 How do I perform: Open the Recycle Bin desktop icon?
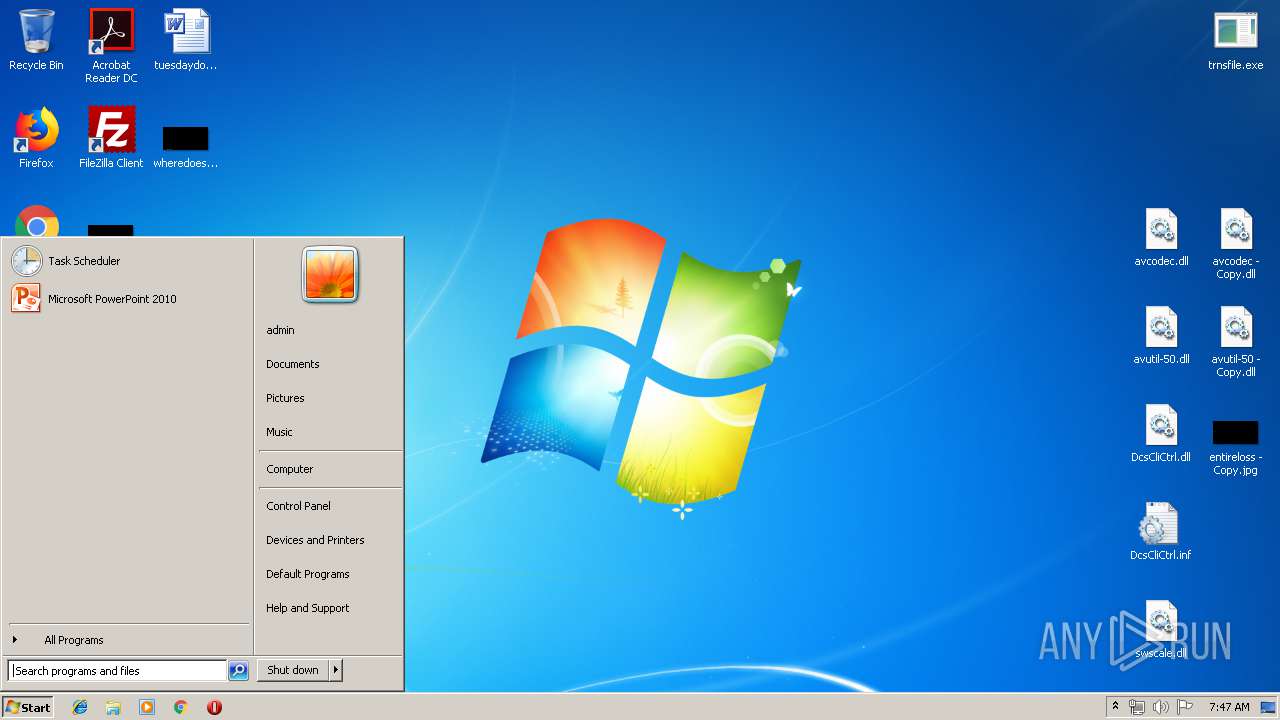(36, 41)
